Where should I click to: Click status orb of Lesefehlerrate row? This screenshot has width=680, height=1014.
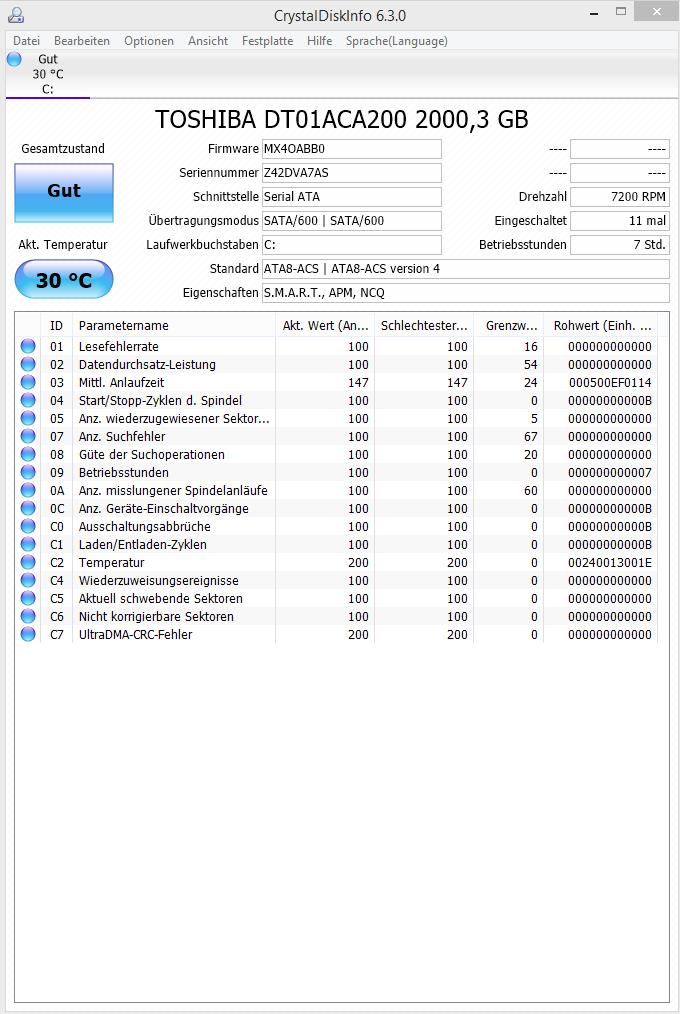[28, 346]
